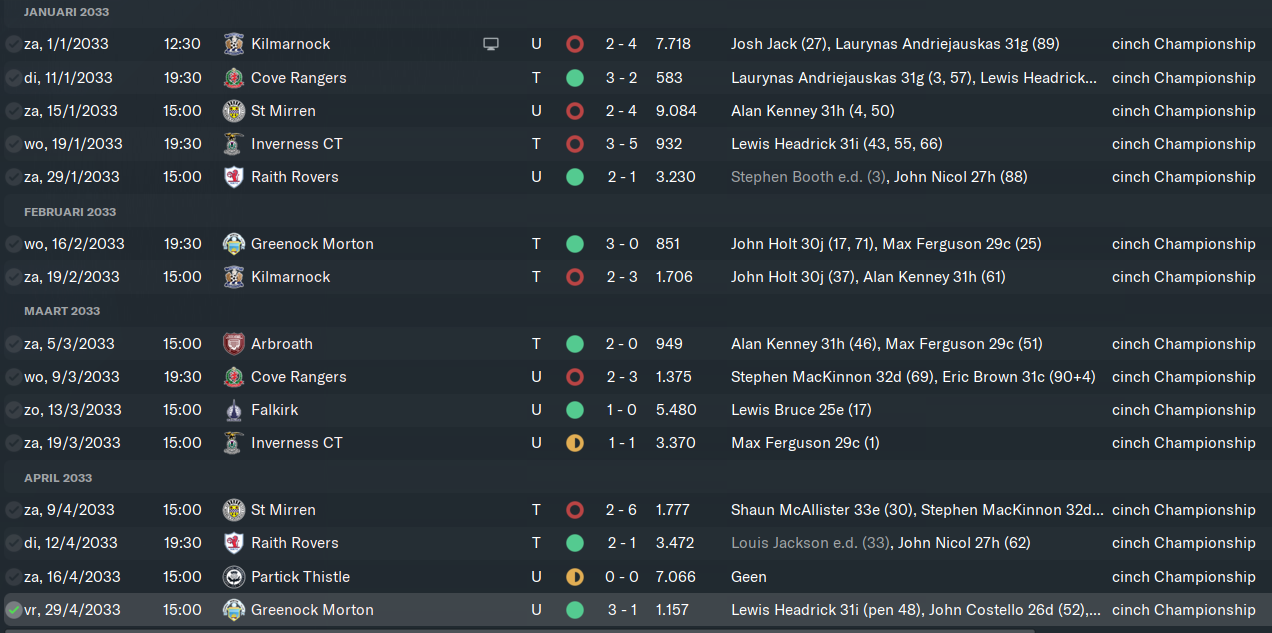The height and width of the screenshot is (633, 1272).
Task: Click the Cove Rangers badge on 11/1/2033
Action: coord(234,78)
